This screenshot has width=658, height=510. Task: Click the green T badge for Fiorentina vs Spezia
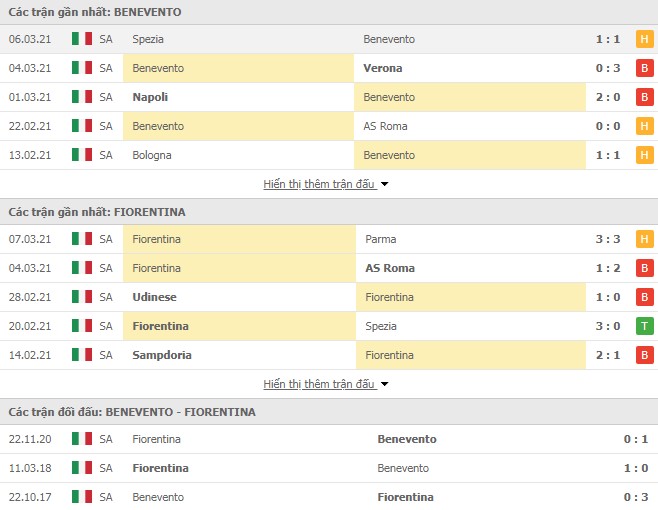click(x=644, y=326)
